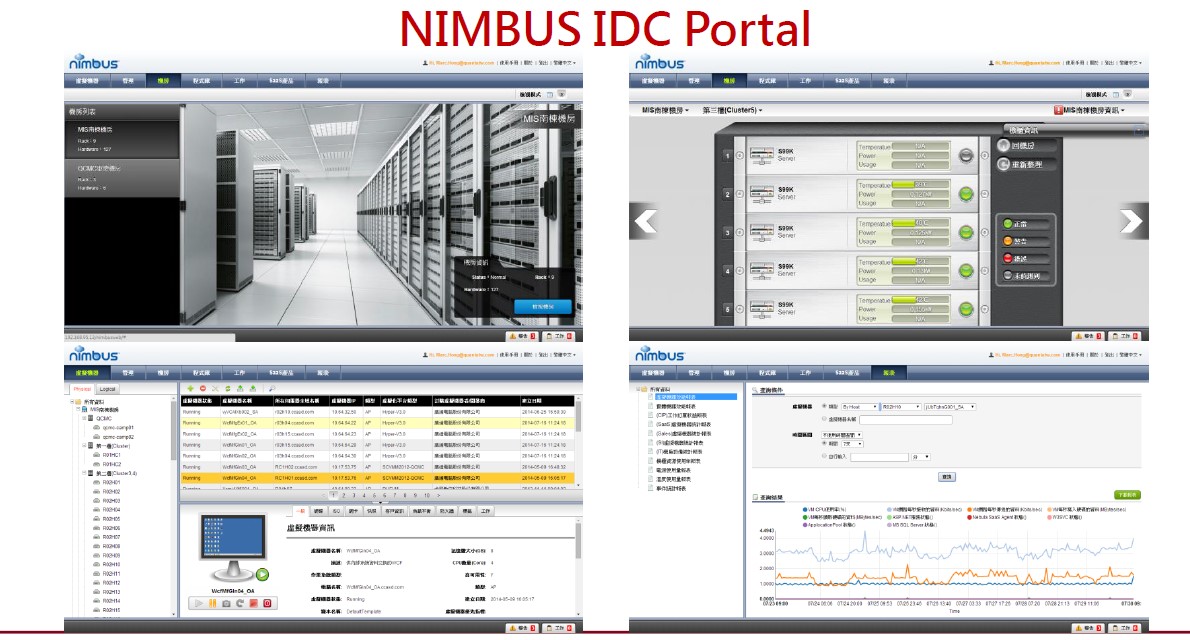Switch to the Logical tab in tree panel

tap(109, 388)
